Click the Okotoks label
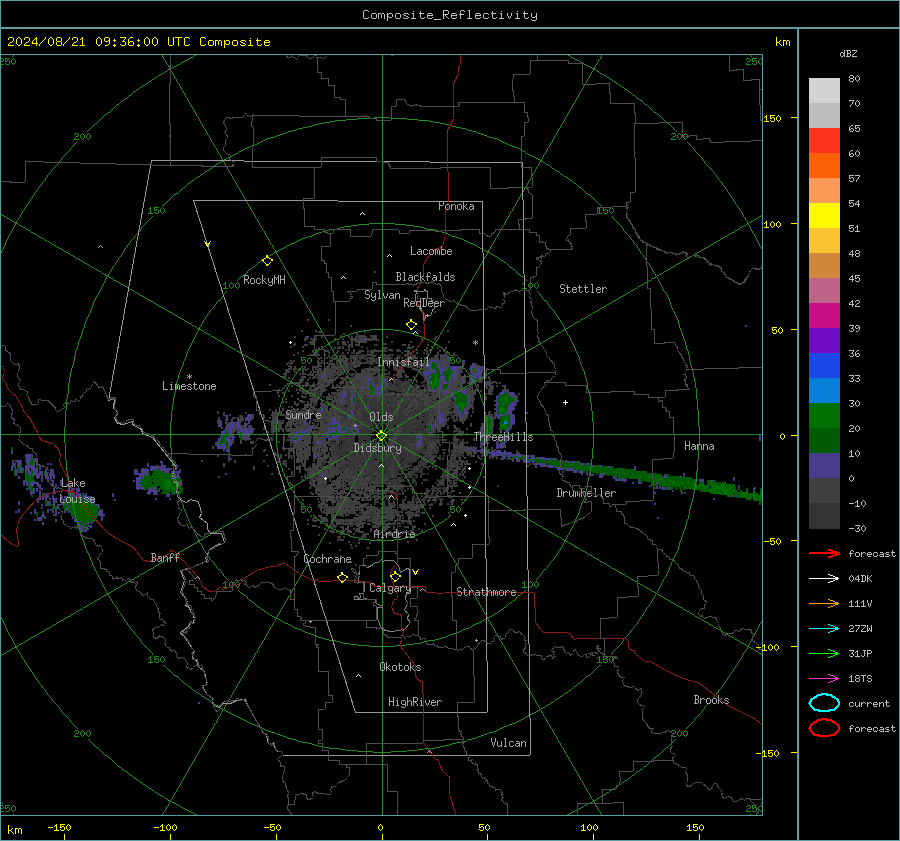The width and height of the screenshot is (900, 841). pyautogui.click(x=400, y=667)
